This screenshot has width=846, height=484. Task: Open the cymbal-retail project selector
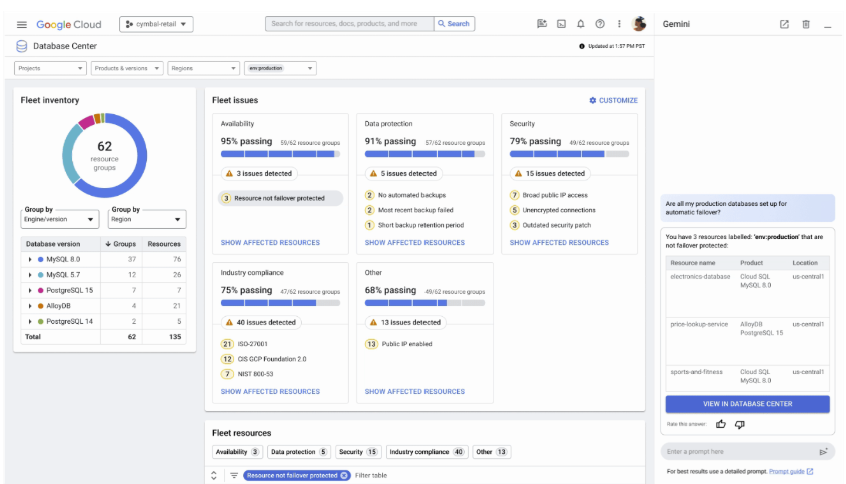(x=157, y=24)
